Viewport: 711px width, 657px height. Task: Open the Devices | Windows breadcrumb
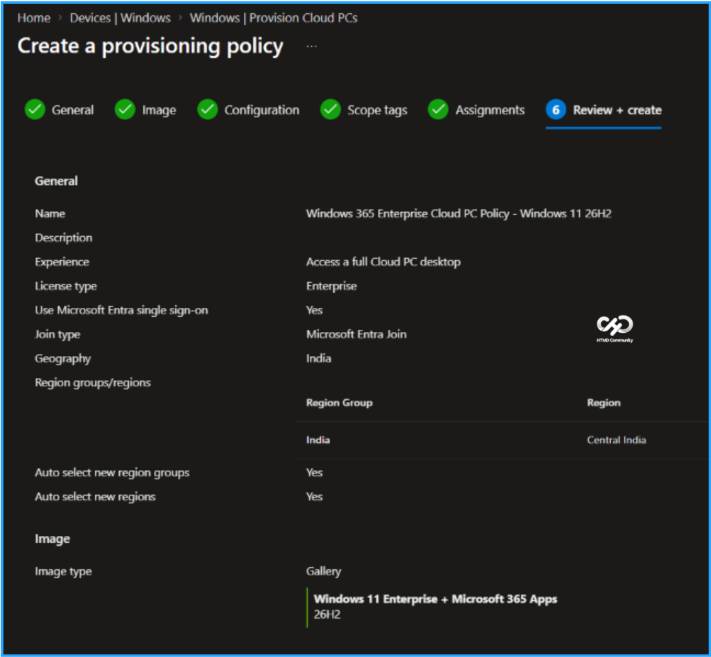(120, 18)
